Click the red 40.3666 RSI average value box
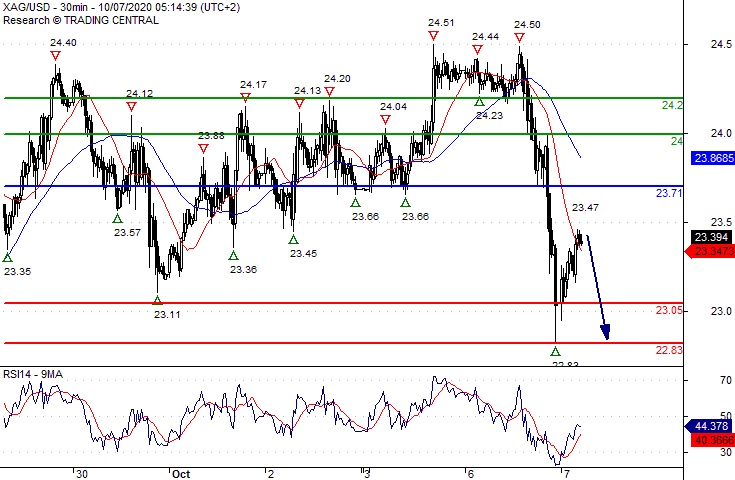The width and height of the screenshot is (735, 480). (x=713, y=440)
